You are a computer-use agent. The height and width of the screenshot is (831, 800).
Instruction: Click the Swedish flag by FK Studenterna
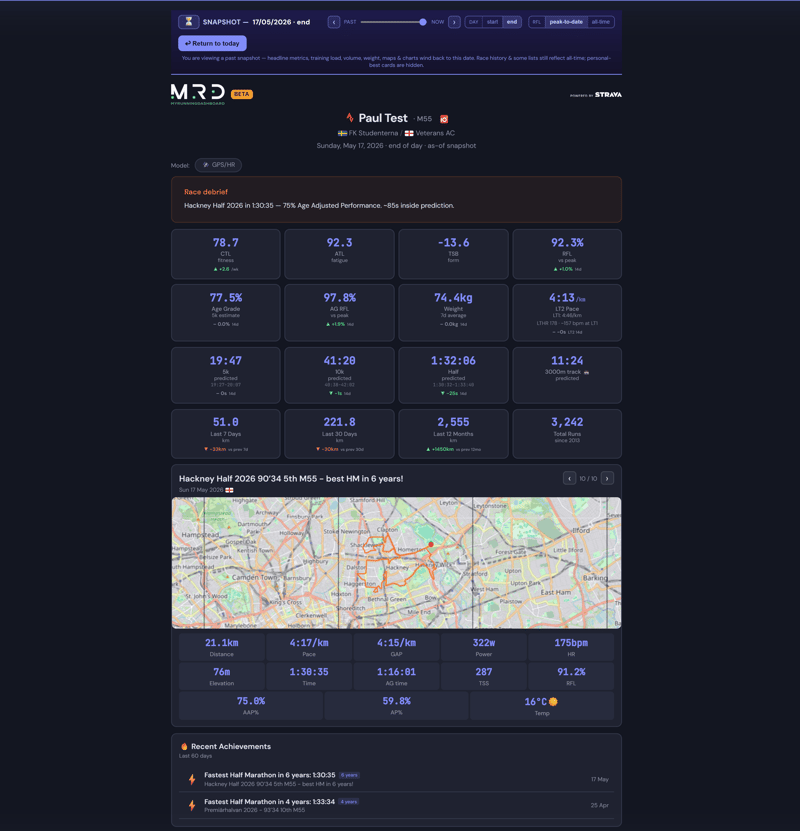pyautogui.click(x=342, y=134)
